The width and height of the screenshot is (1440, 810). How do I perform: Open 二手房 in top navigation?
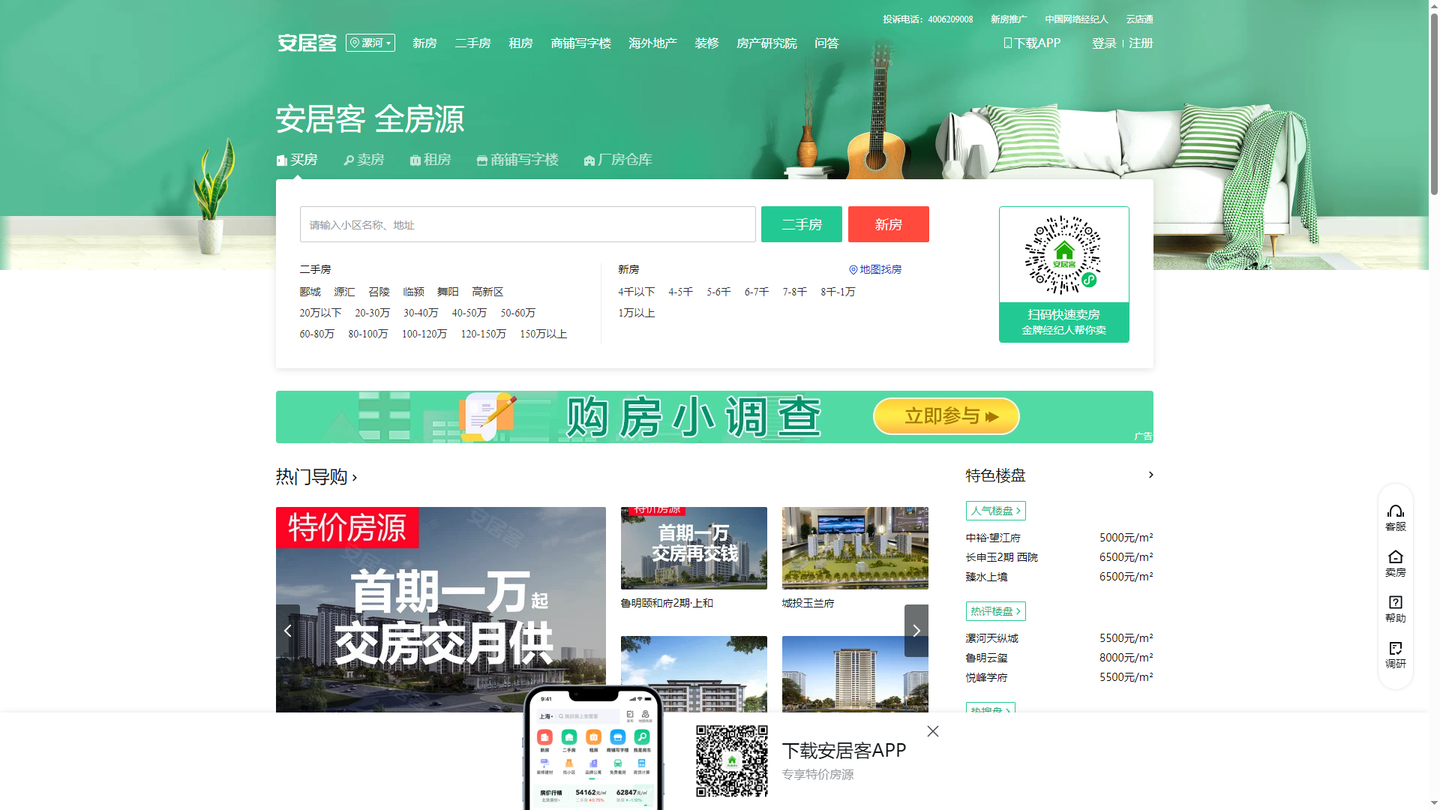click(x=472, y=43)
